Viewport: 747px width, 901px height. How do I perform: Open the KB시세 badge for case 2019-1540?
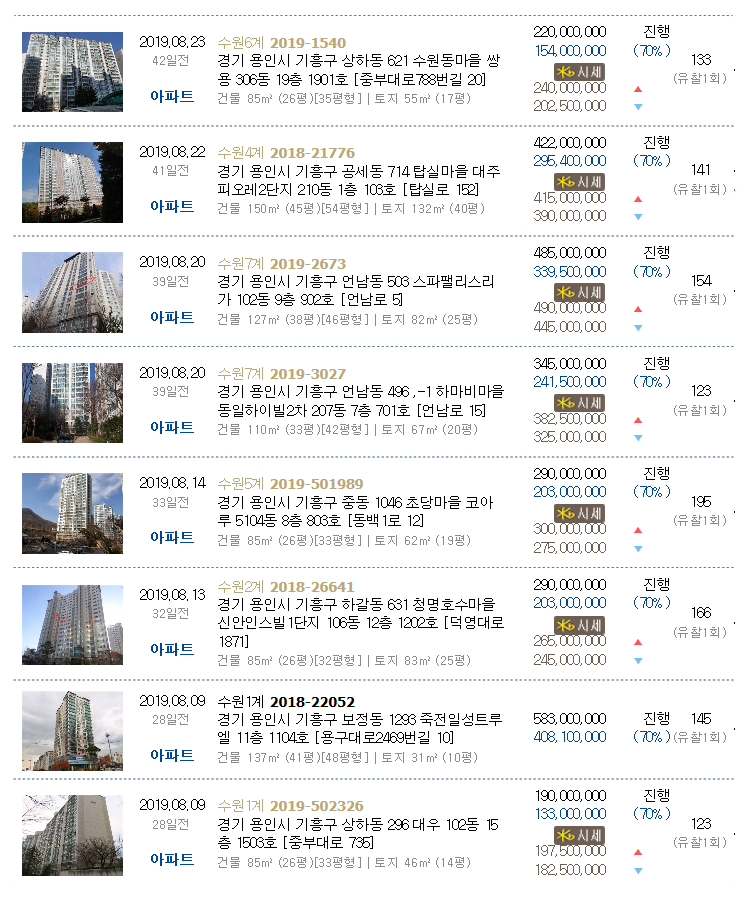click(x=579, y=72)
